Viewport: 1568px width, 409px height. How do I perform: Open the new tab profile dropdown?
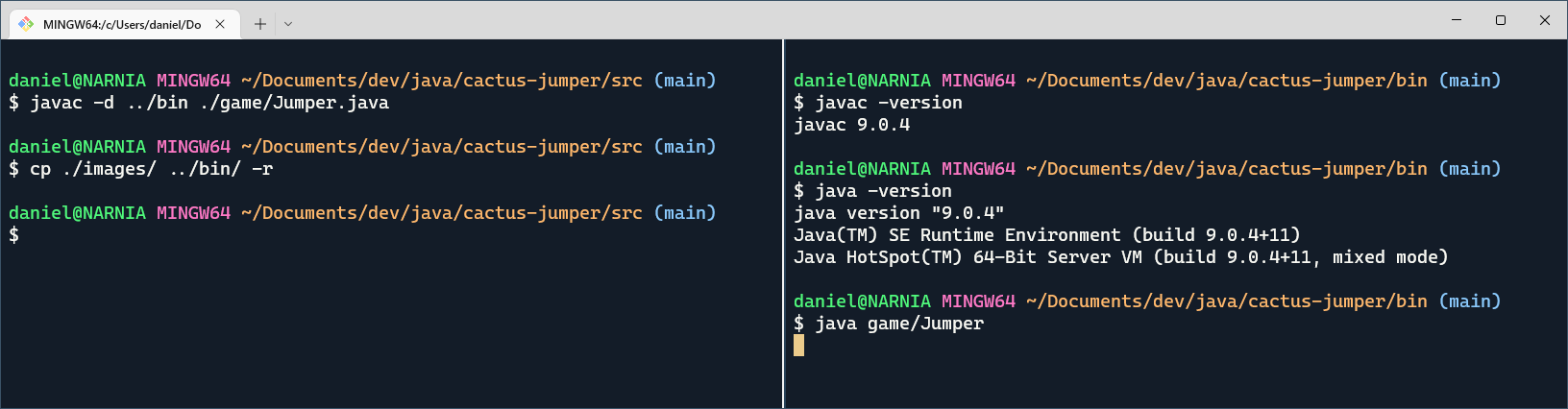pyautogui.click(x=287, y=24)
